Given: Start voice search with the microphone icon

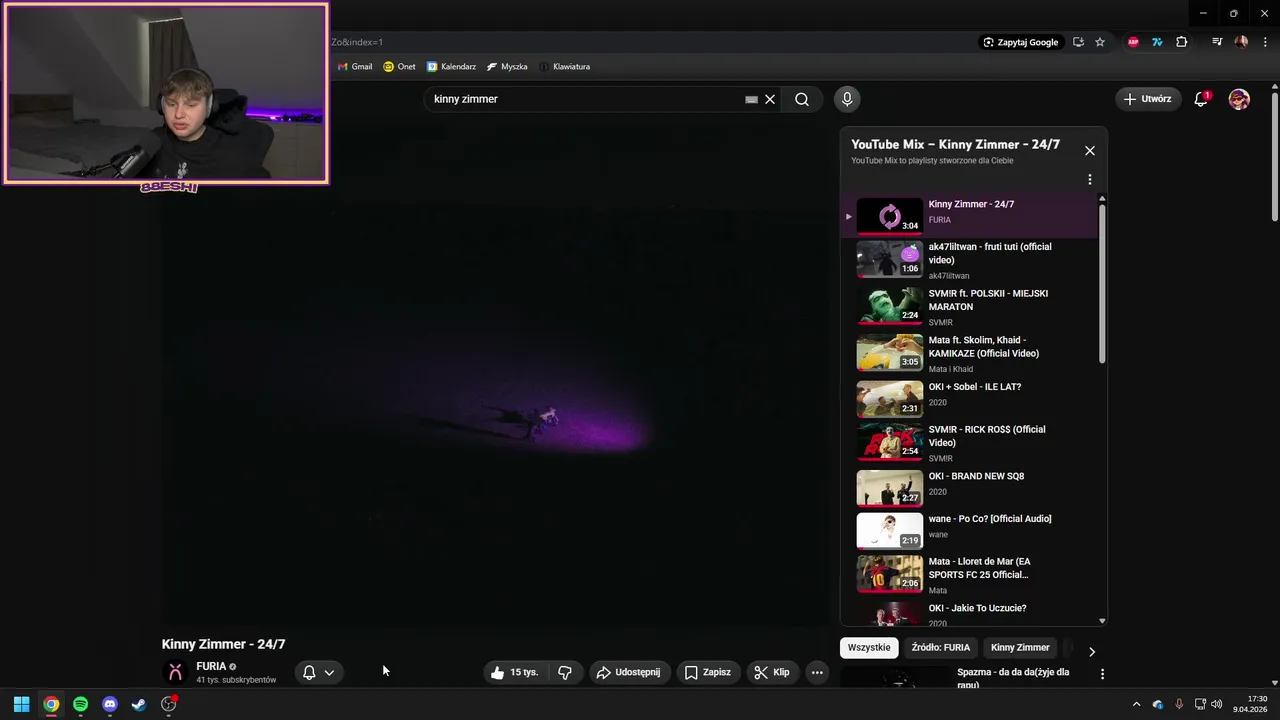Looking at the screenshot, I should point(847,99).
